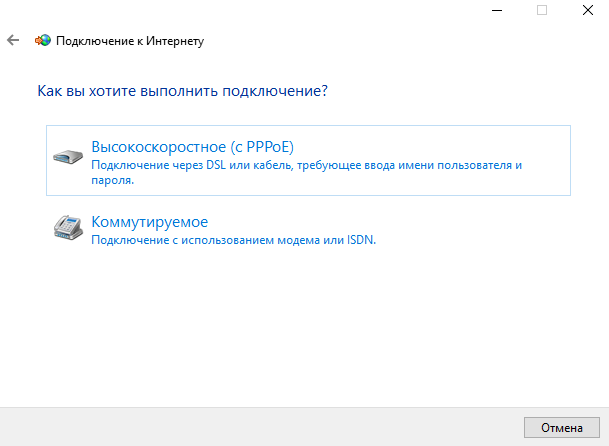The image size is (609, 446).
Task: Choose Коммутируемое dial-up connection
Action: [308, 230]
